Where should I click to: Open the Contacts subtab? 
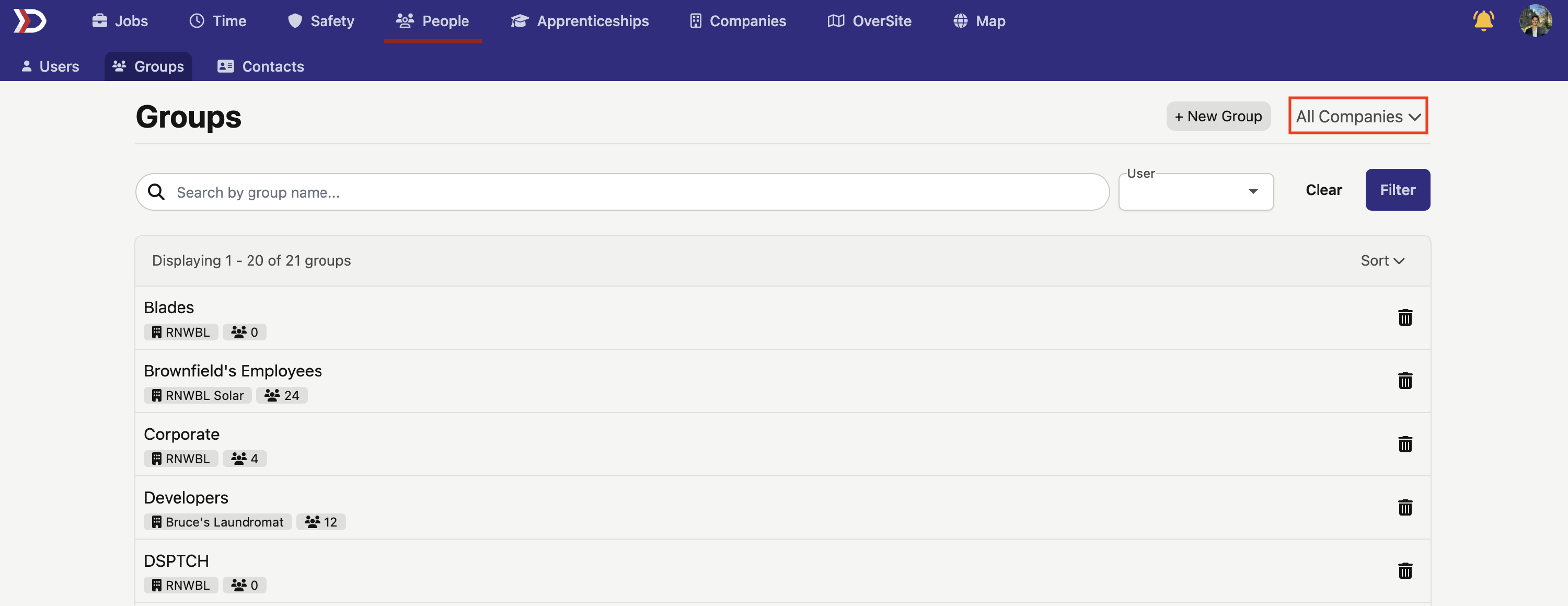click(260, 66)
